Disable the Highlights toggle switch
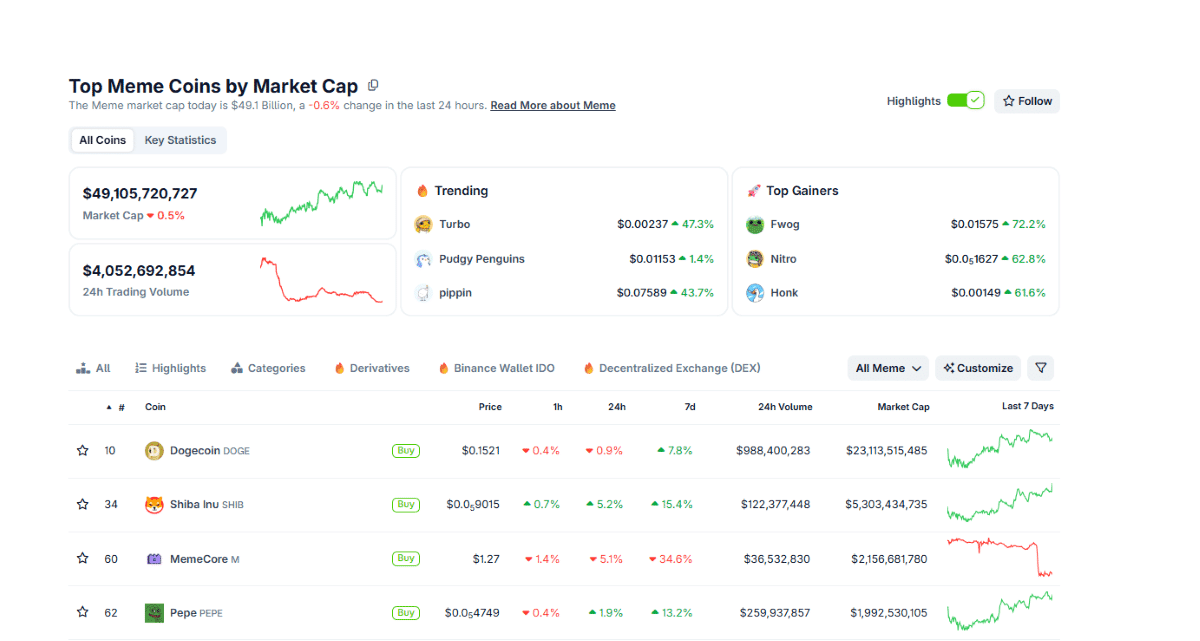This screenshot has height=641, width=1200. click(x=965, y=100)
